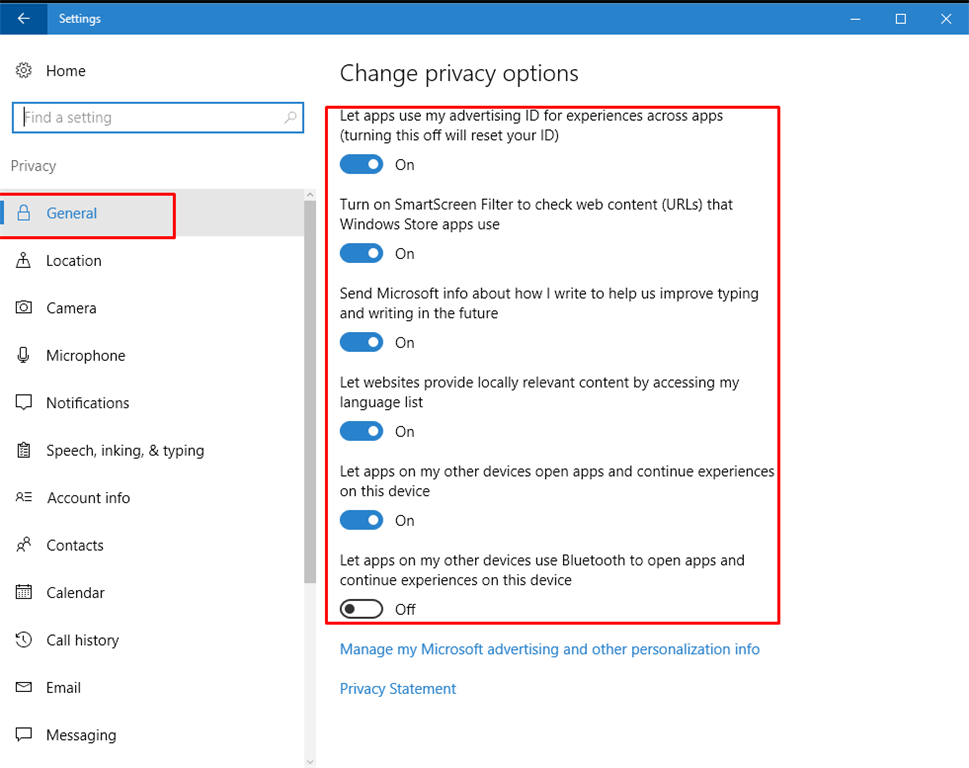Disable the SmartScreen Filter toggle

tap(361, 254)
